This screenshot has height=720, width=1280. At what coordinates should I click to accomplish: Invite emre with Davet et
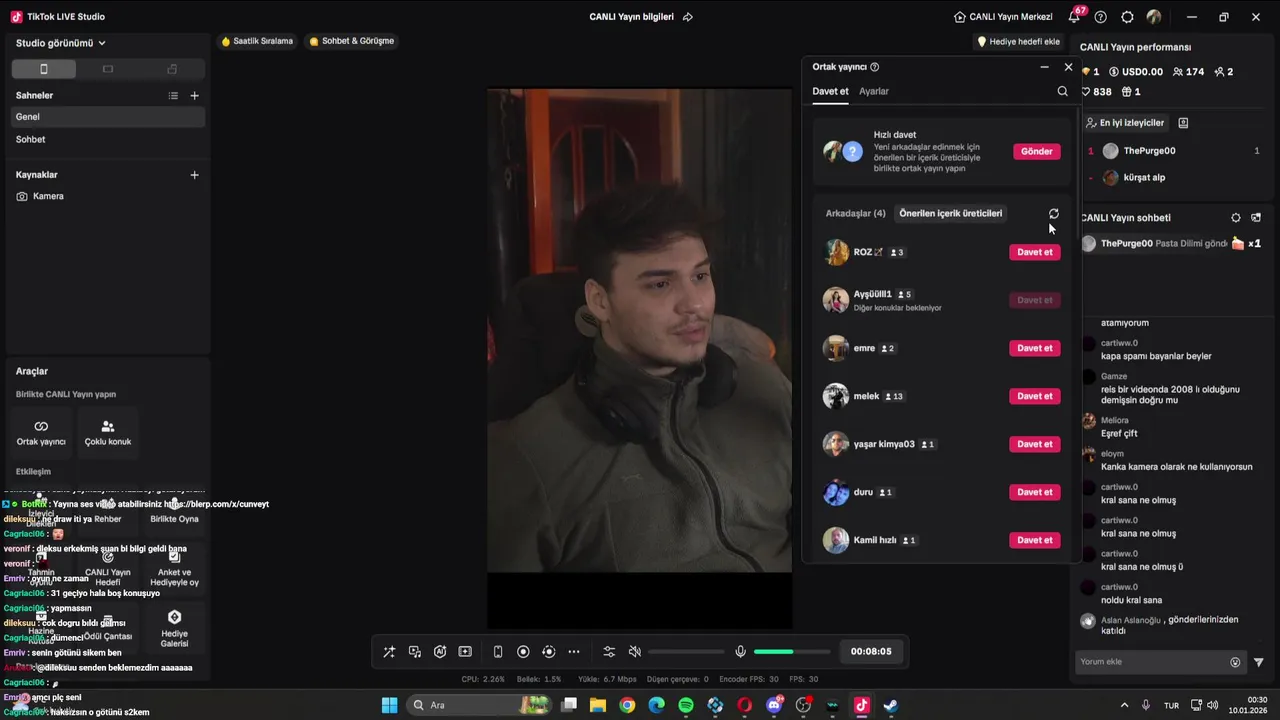click(x=1035, y=348)
